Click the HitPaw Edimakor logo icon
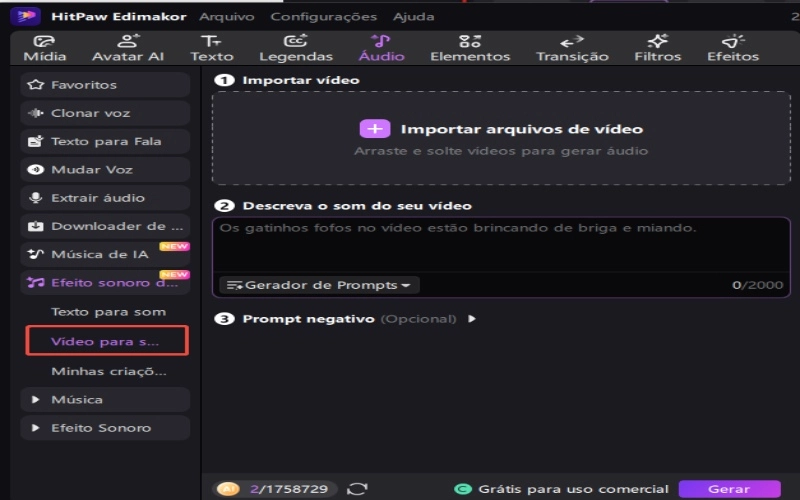This screenshot has width=800, height=500. coord(26,16)
